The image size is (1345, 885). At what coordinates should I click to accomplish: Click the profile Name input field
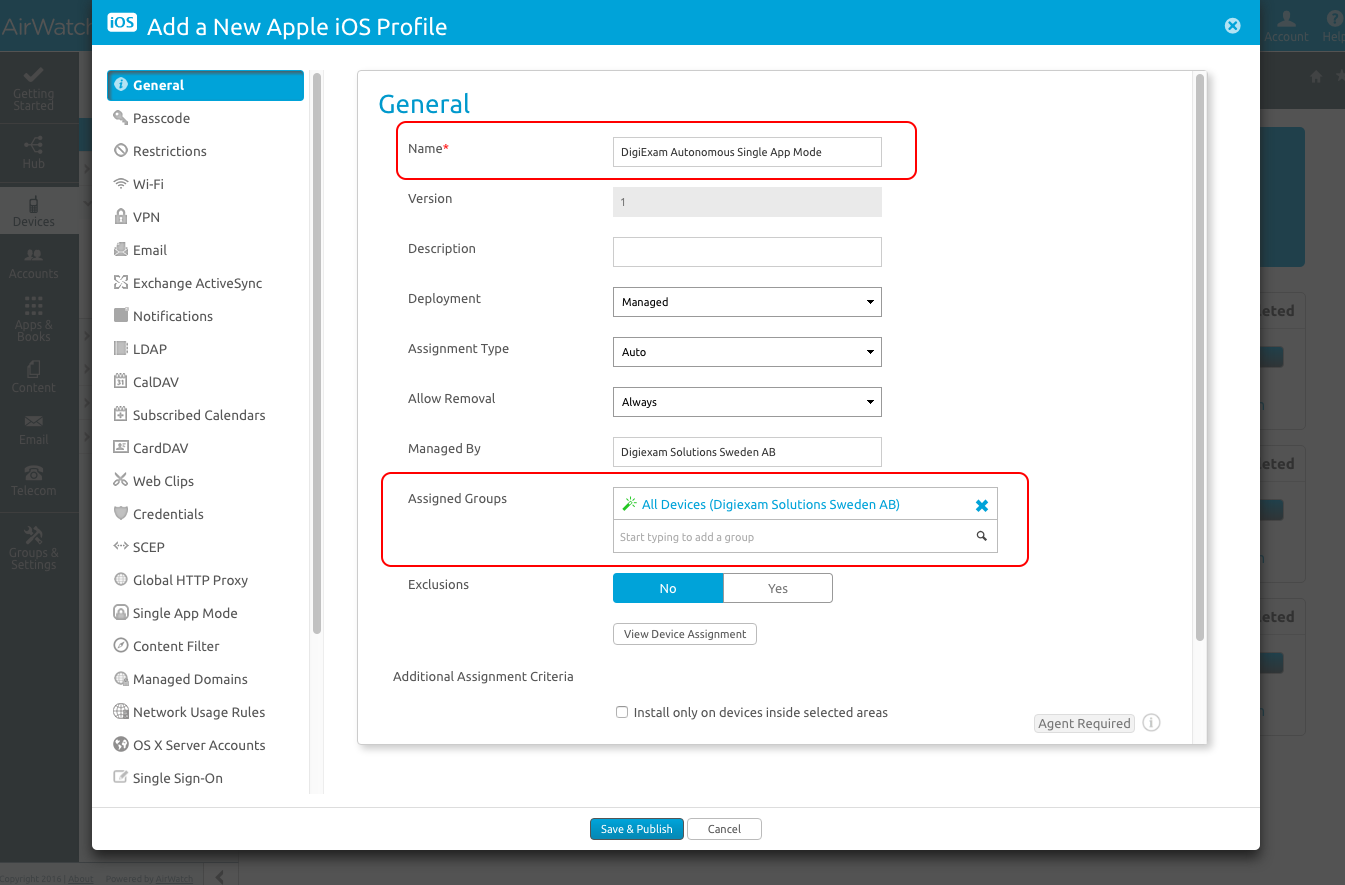coord(747,152)
